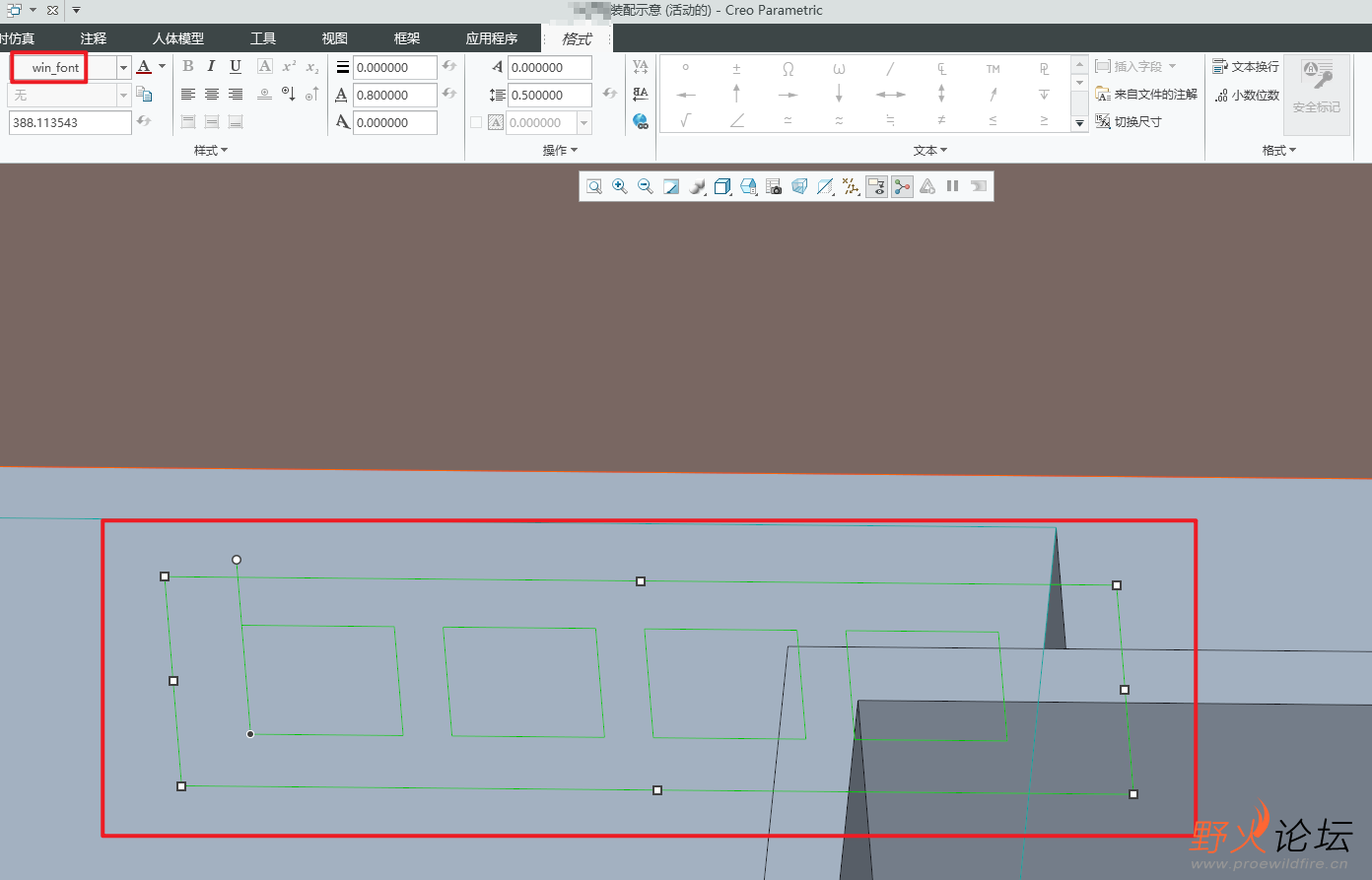Click the camera snapshot table icon
1372x880 pixels.
click(774, 186)
